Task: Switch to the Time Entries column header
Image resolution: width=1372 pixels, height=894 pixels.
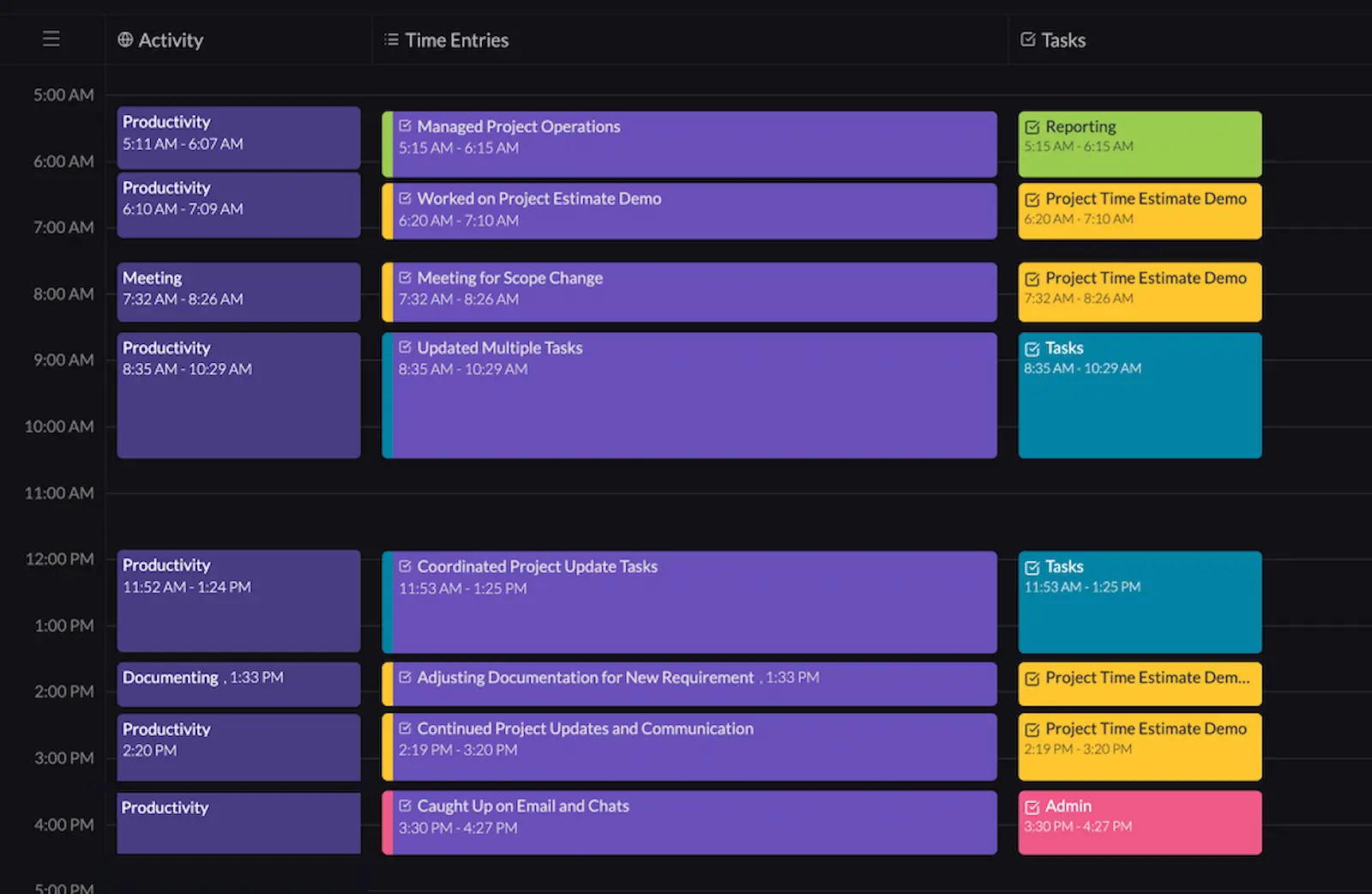Action: coord(456,39)
